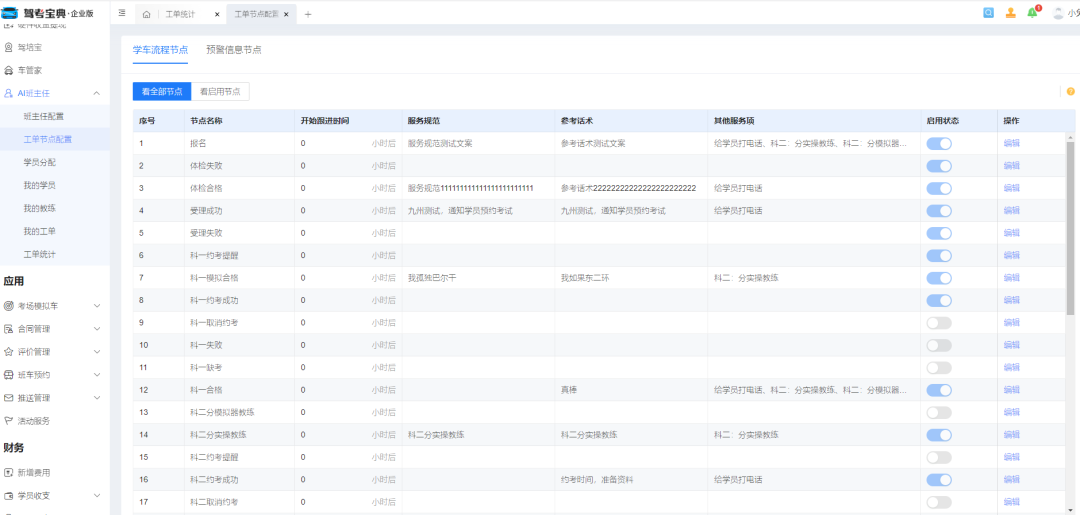Click the 真棒 reference script cell
Image resolution: width=1080 pixels, height=515 pixels.
pyautogui.click(x=569, y=390)
